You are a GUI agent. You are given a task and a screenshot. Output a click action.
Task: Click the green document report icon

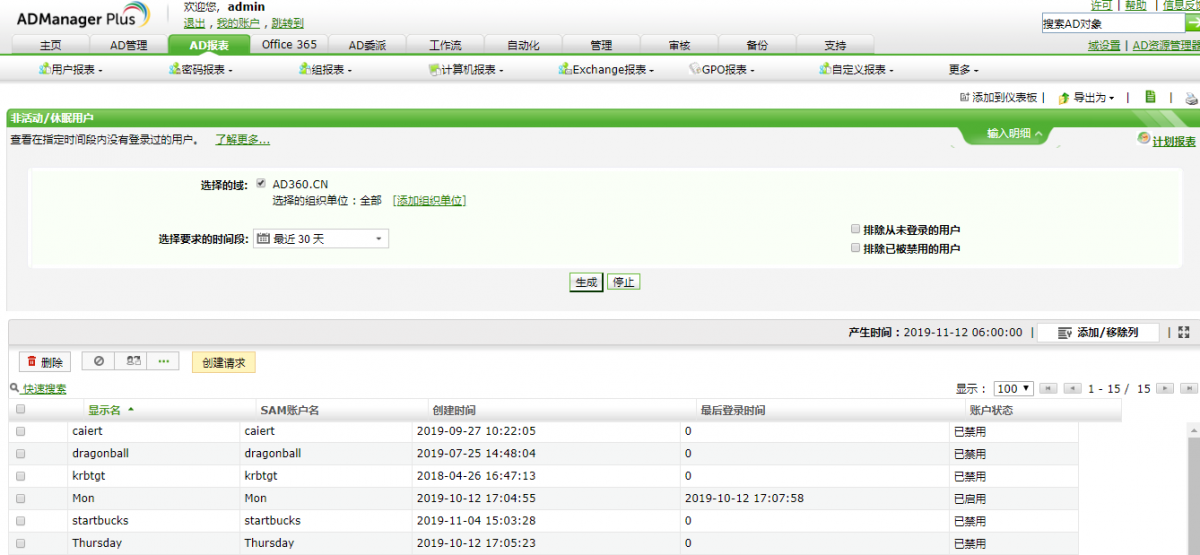pos(1150,97)
